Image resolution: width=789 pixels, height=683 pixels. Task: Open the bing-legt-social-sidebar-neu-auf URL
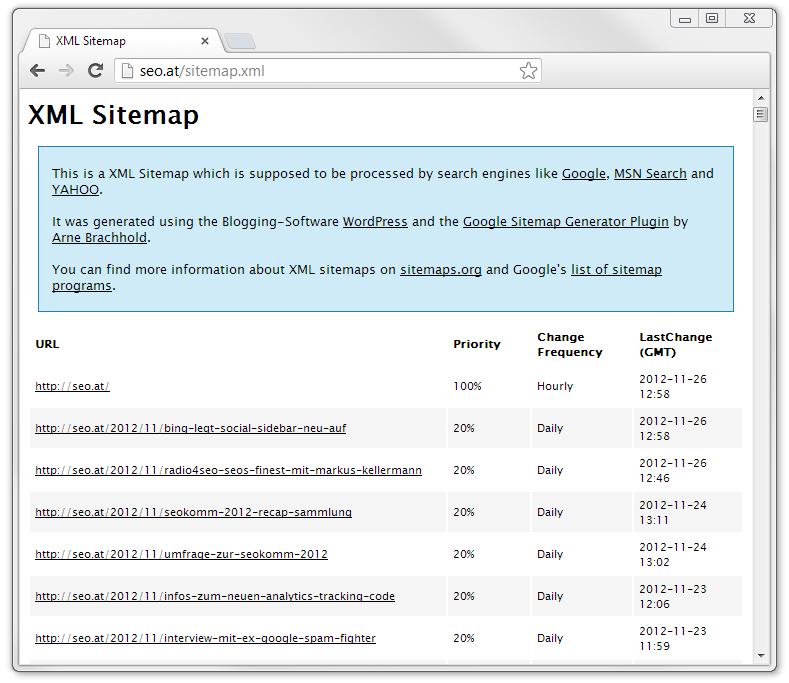(190, 428)
